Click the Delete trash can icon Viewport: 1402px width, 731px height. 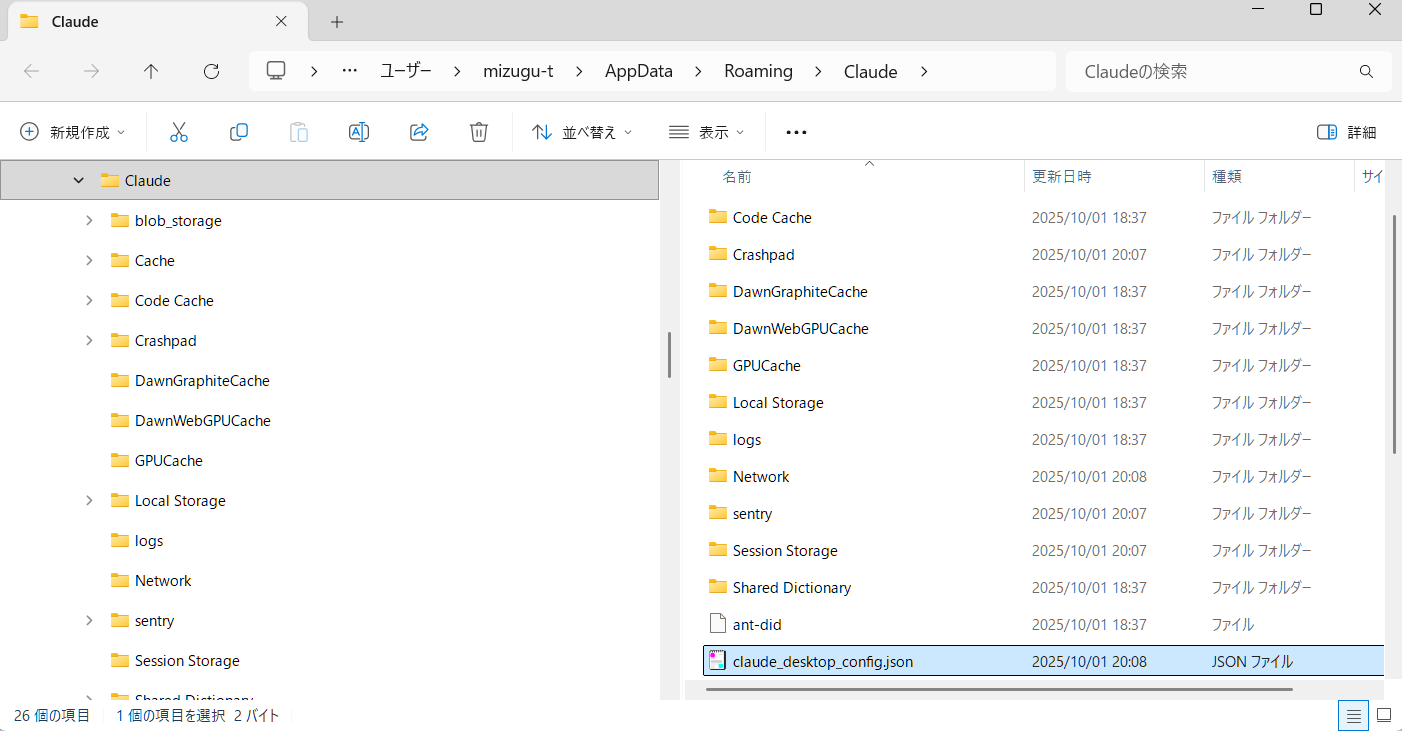pos(479,132)
